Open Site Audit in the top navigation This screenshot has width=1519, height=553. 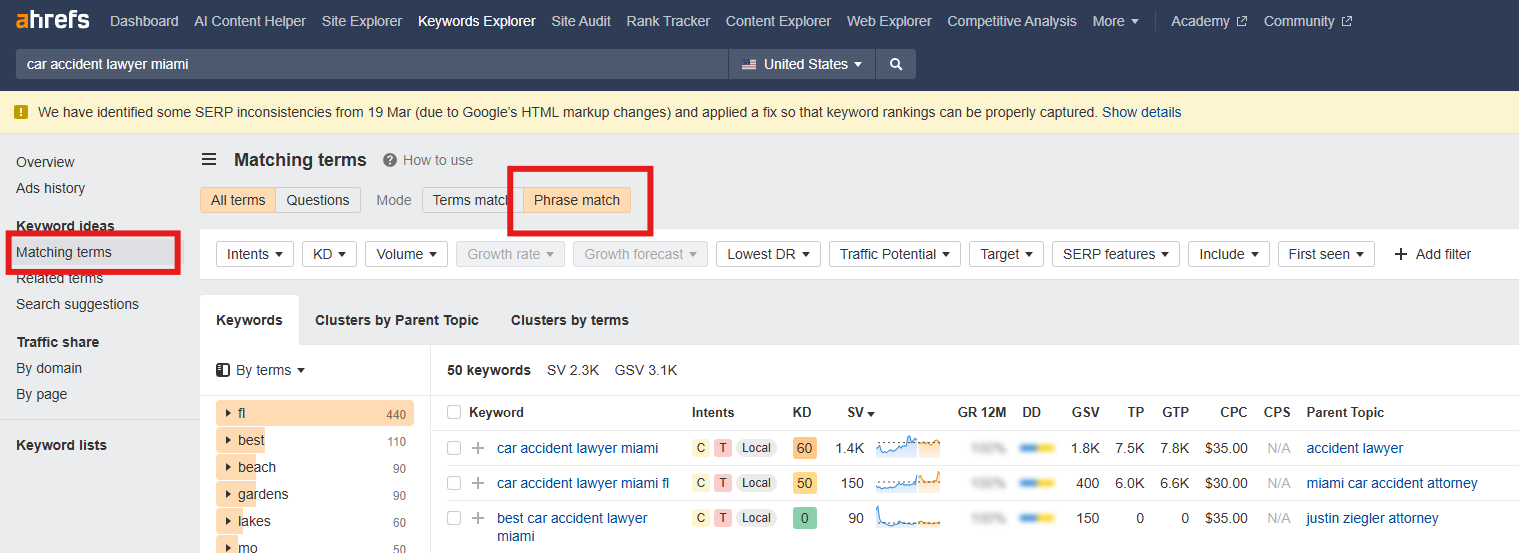(581, 21)
